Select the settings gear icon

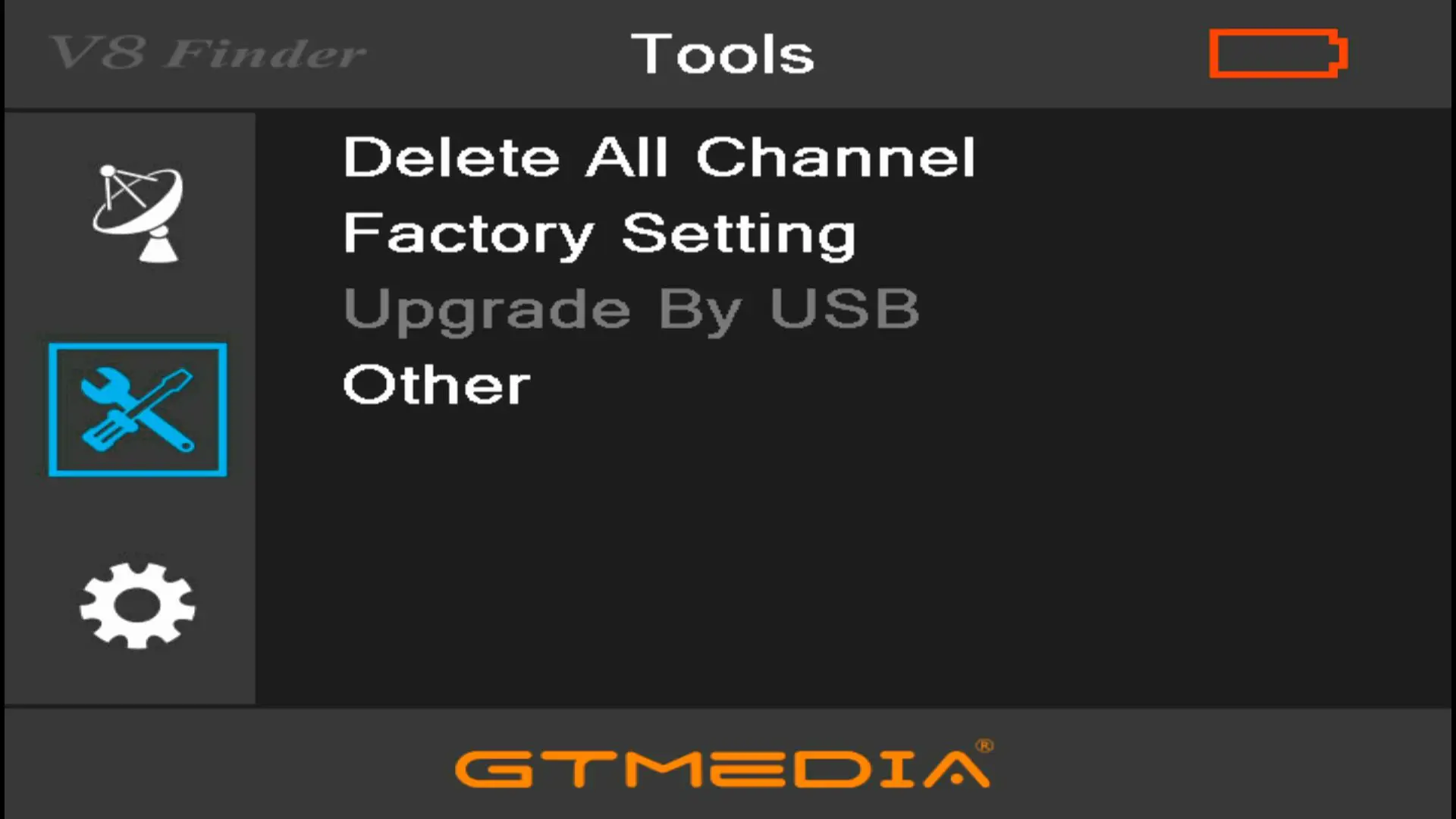click(x=137, y=605)
